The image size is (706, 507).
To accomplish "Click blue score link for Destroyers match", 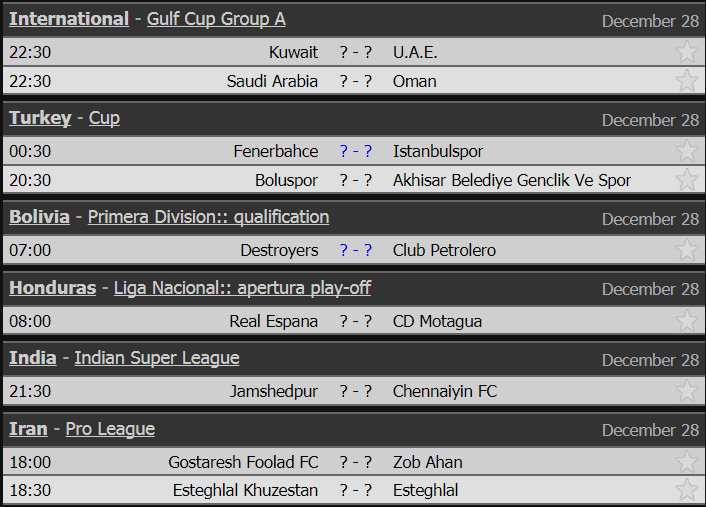I will click(x=356, y=250).
